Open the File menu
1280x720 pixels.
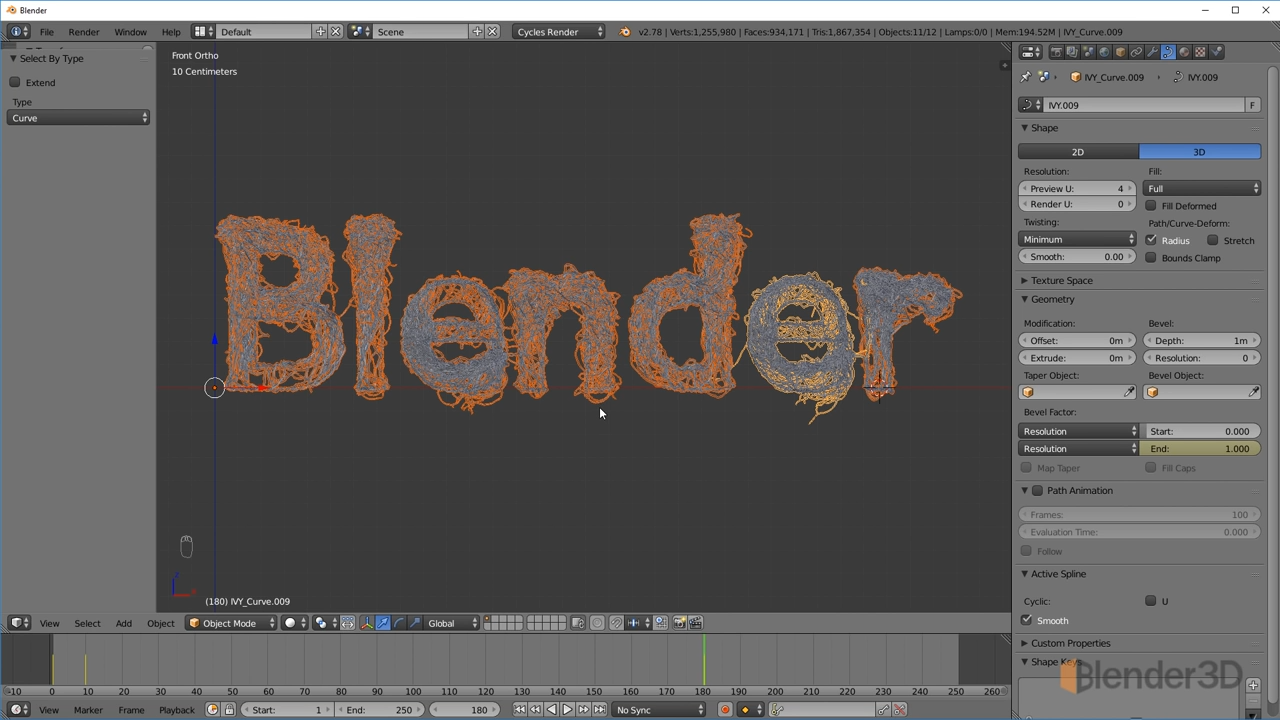47,32
